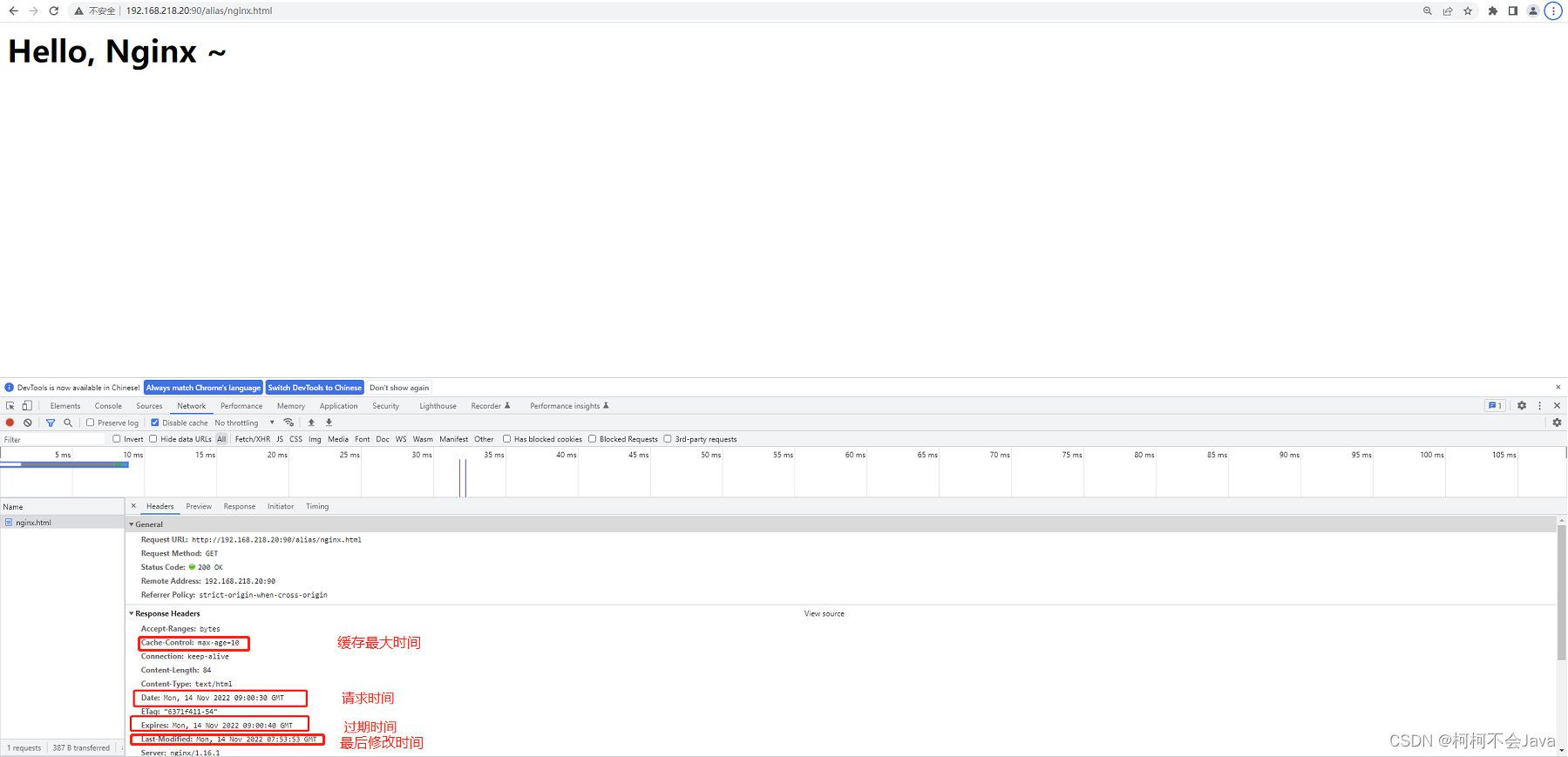Screen dimensions: 1568x757
Task: Show the request Response tab
Action: click(x=240, y=506)
